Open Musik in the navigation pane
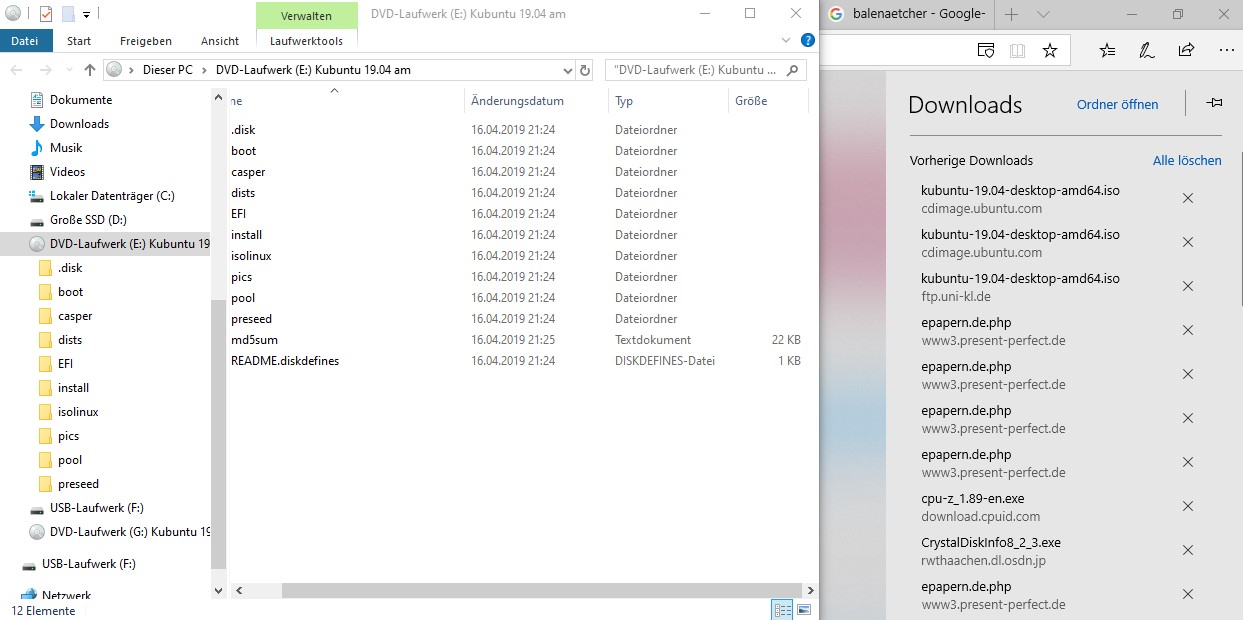This screenshot has width=1243, height=620. (x=66, y=148)
